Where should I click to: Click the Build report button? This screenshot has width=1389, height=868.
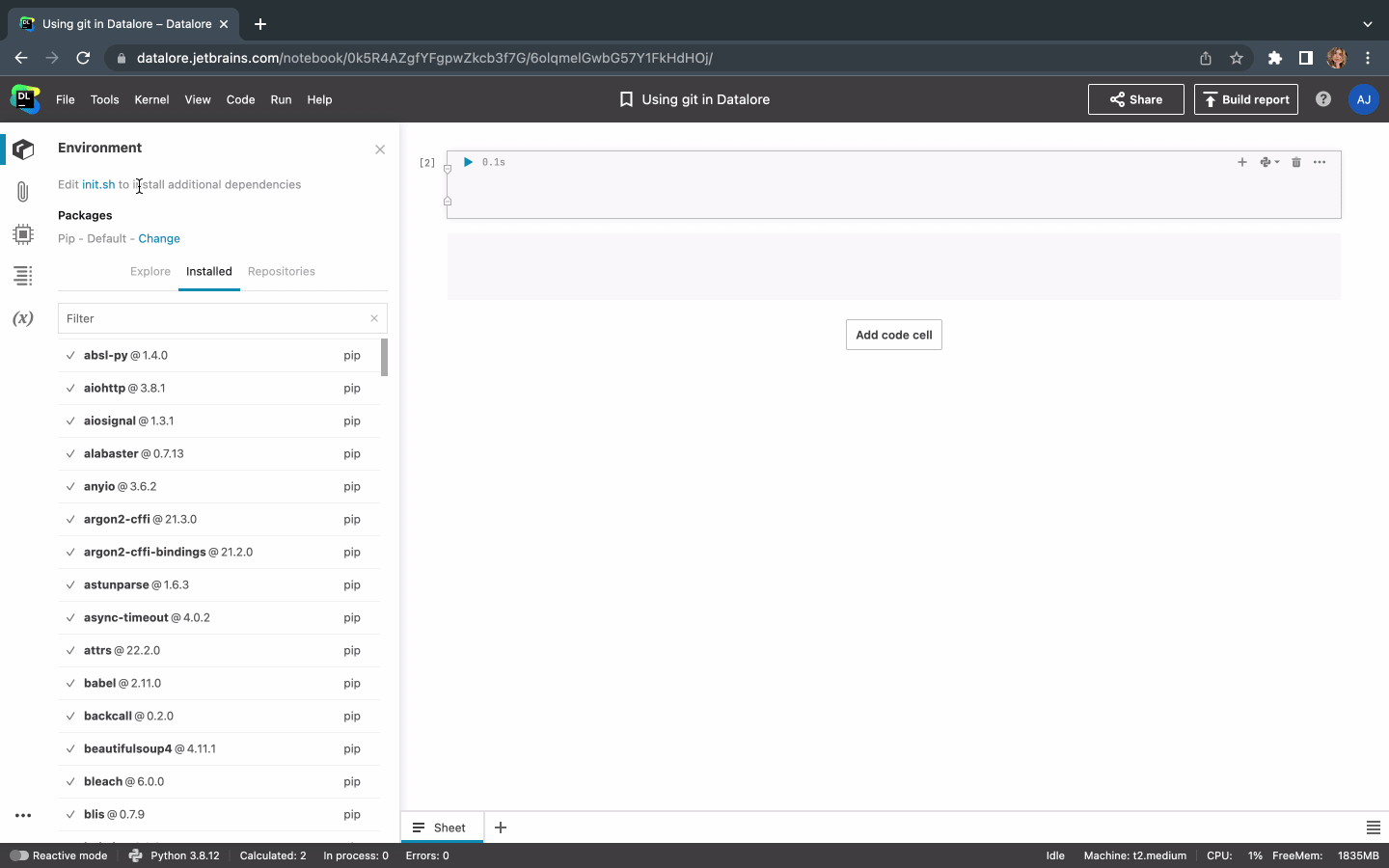tap(1245, 99)
